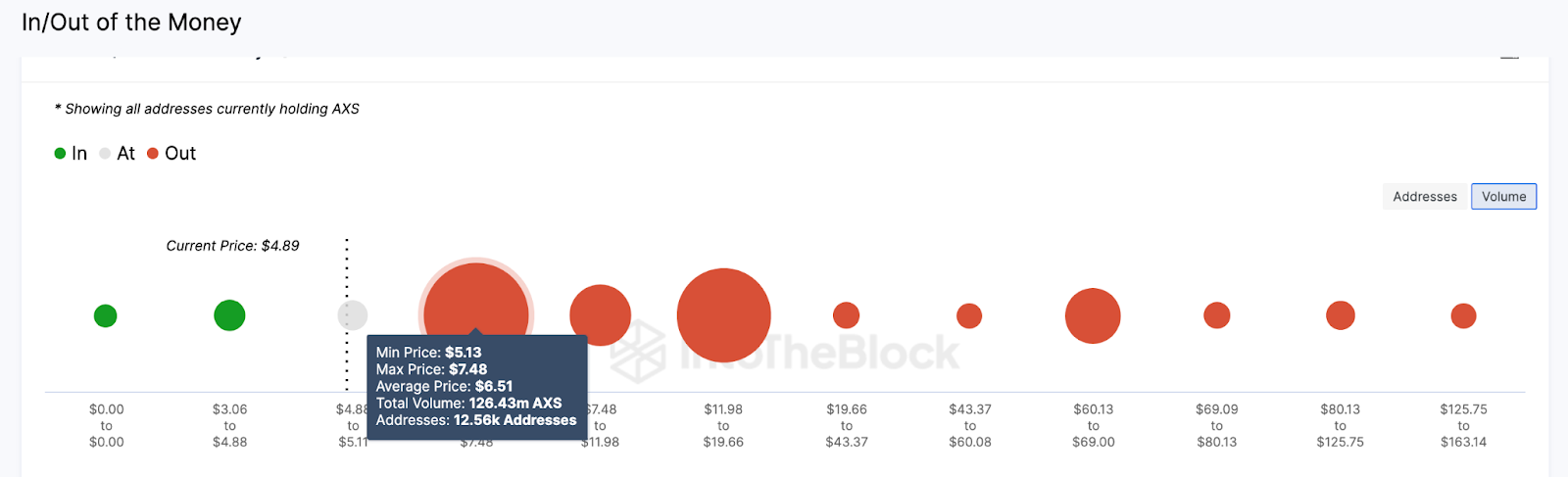Click the red bubble for $80.13 to $125.75
The width and height of the screenshot is (1568, 477).
(x=1340, y=315)
